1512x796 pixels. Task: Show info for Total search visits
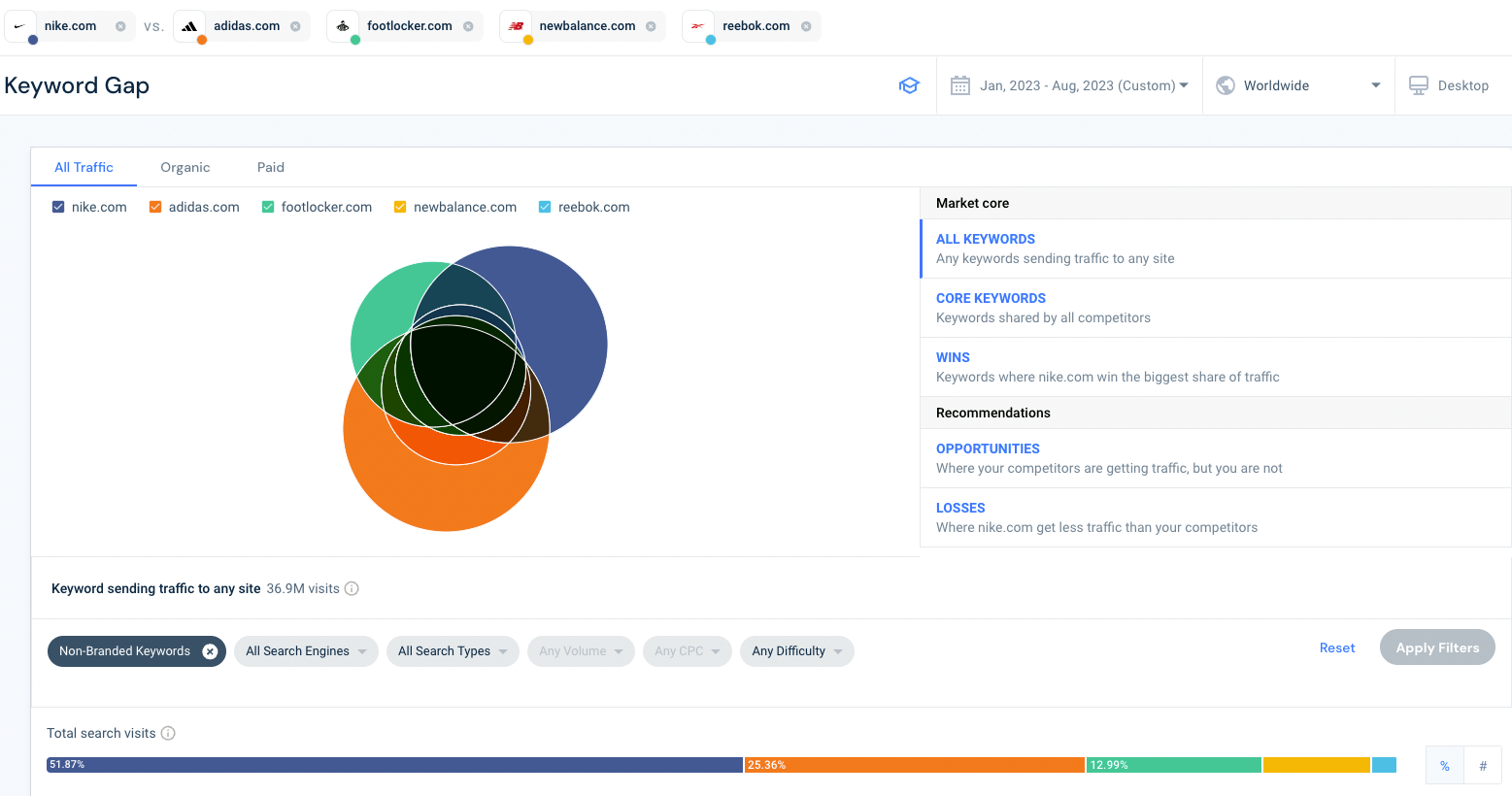168,733
